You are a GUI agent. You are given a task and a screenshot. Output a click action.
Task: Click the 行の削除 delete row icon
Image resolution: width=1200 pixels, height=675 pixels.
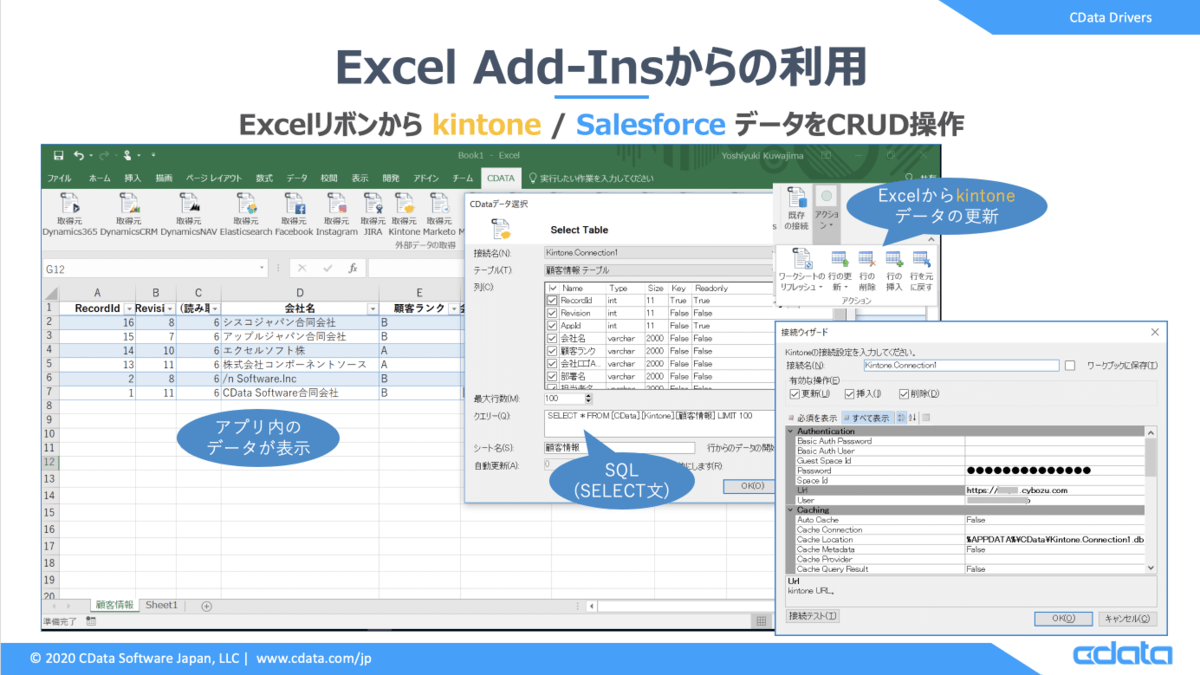click(866, 261)
